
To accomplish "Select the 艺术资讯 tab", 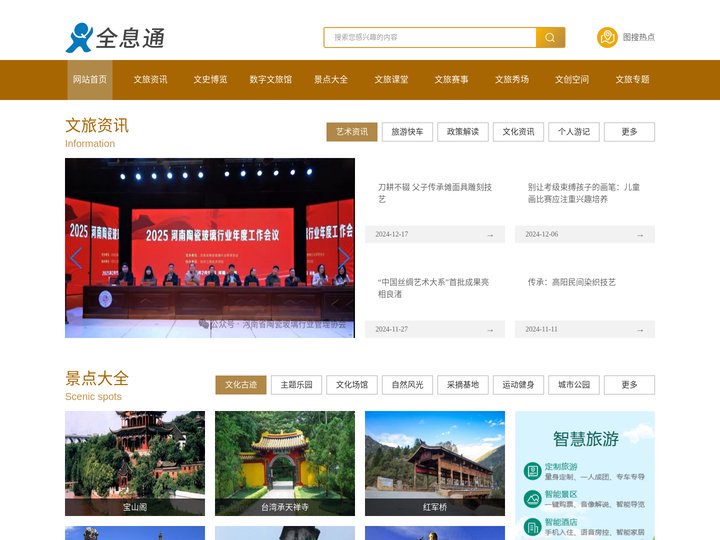I will [x=352, y=132].
